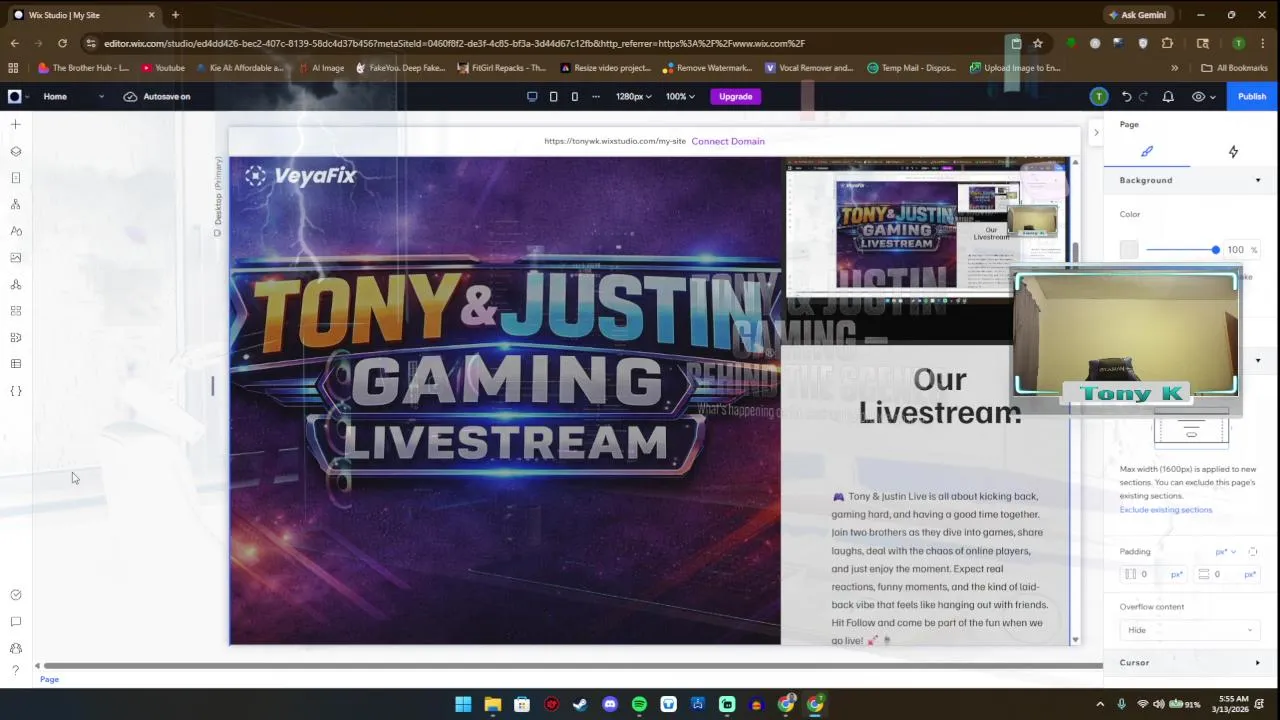Switch to tablet breakpoint view
The image size is (1280, 720).
553,96
